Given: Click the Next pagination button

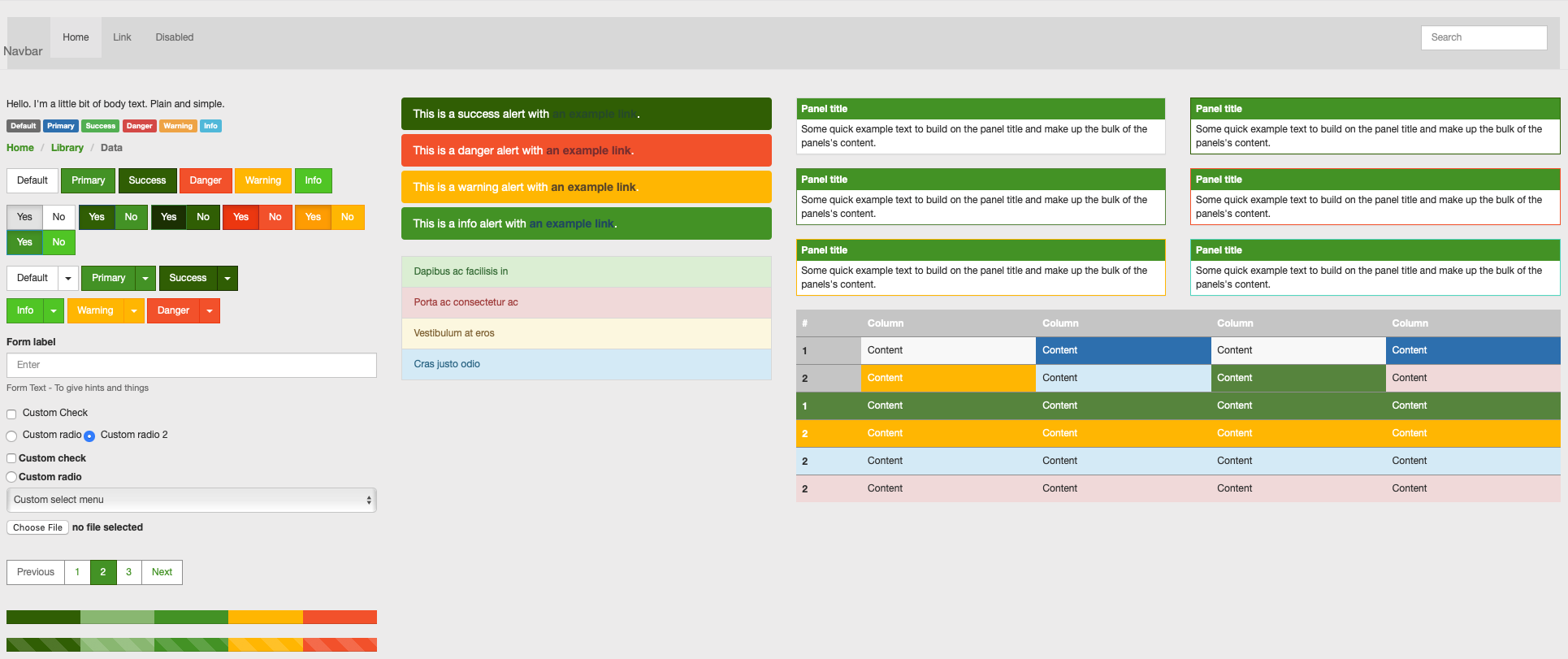Looking at the screenshot, I should click(x=162, y=572).
